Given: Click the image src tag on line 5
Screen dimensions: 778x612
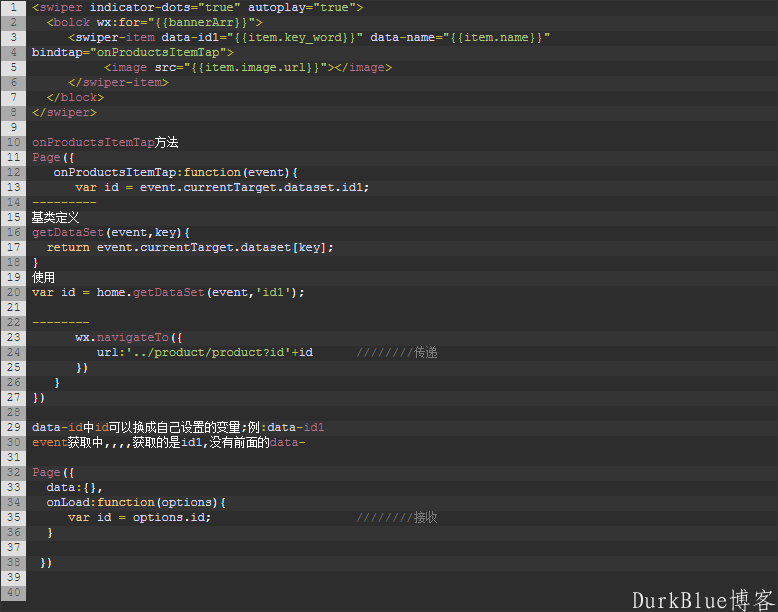Looking at the screenshot, I should point(248,68).
